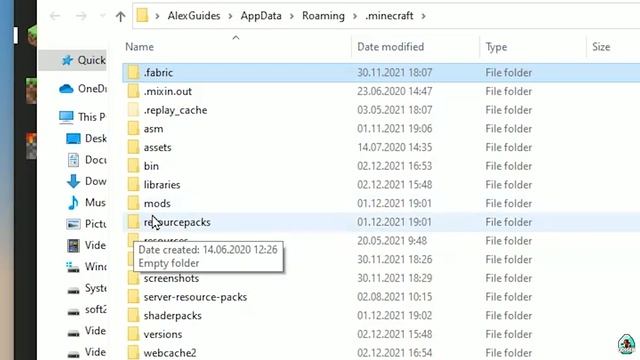This screenshot has width=640, height=360.
Task: Sort files by Name column header
Action: [140, 47]
